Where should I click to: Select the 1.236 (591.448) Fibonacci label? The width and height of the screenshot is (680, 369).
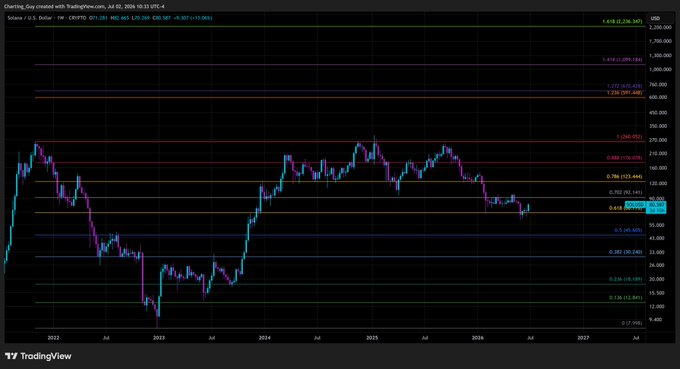pyautogui.click(x=624, y=93)
